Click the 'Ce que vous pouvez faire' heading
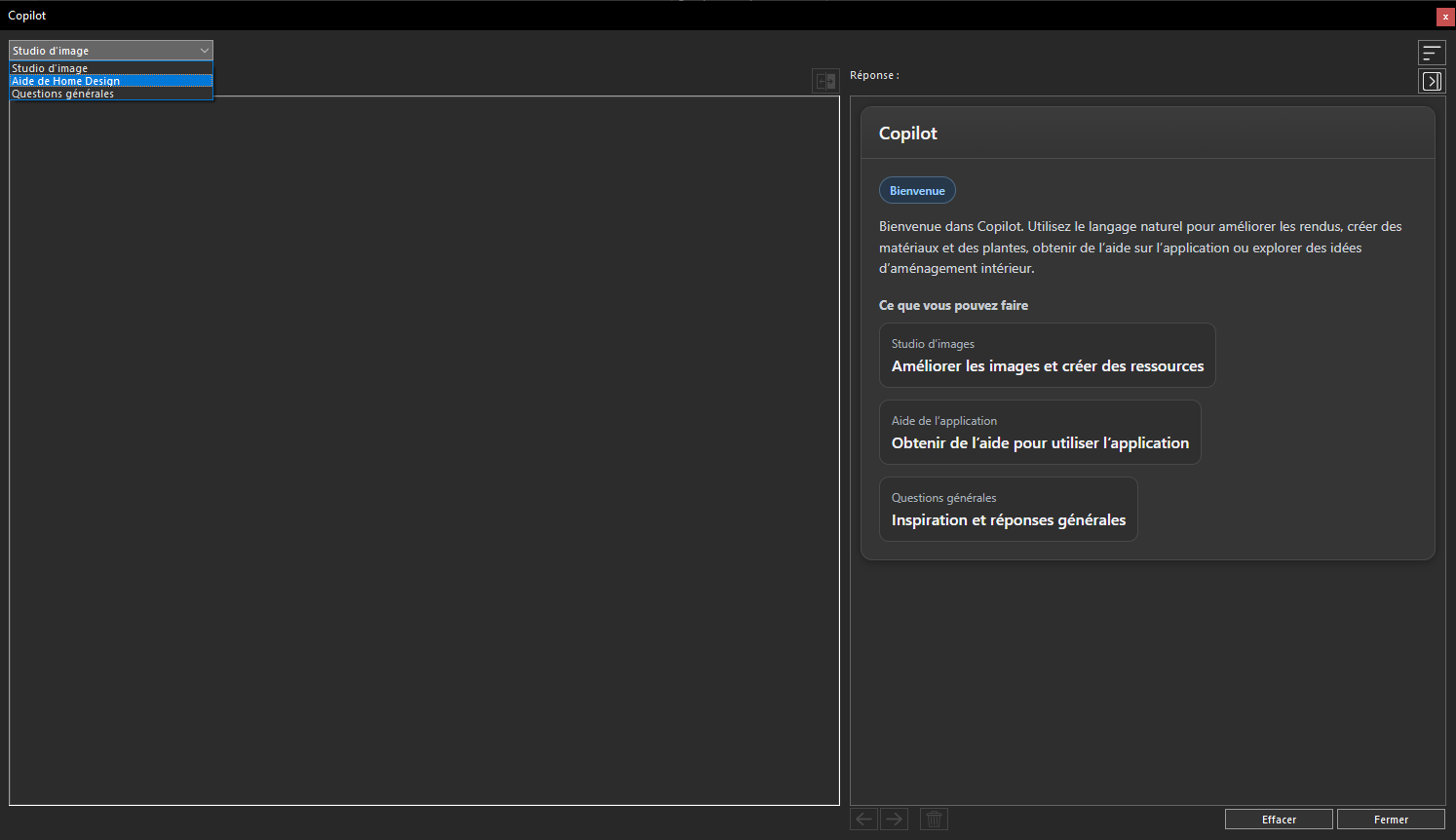This screenshot has height=840, width=1456. tap(953, 305)
